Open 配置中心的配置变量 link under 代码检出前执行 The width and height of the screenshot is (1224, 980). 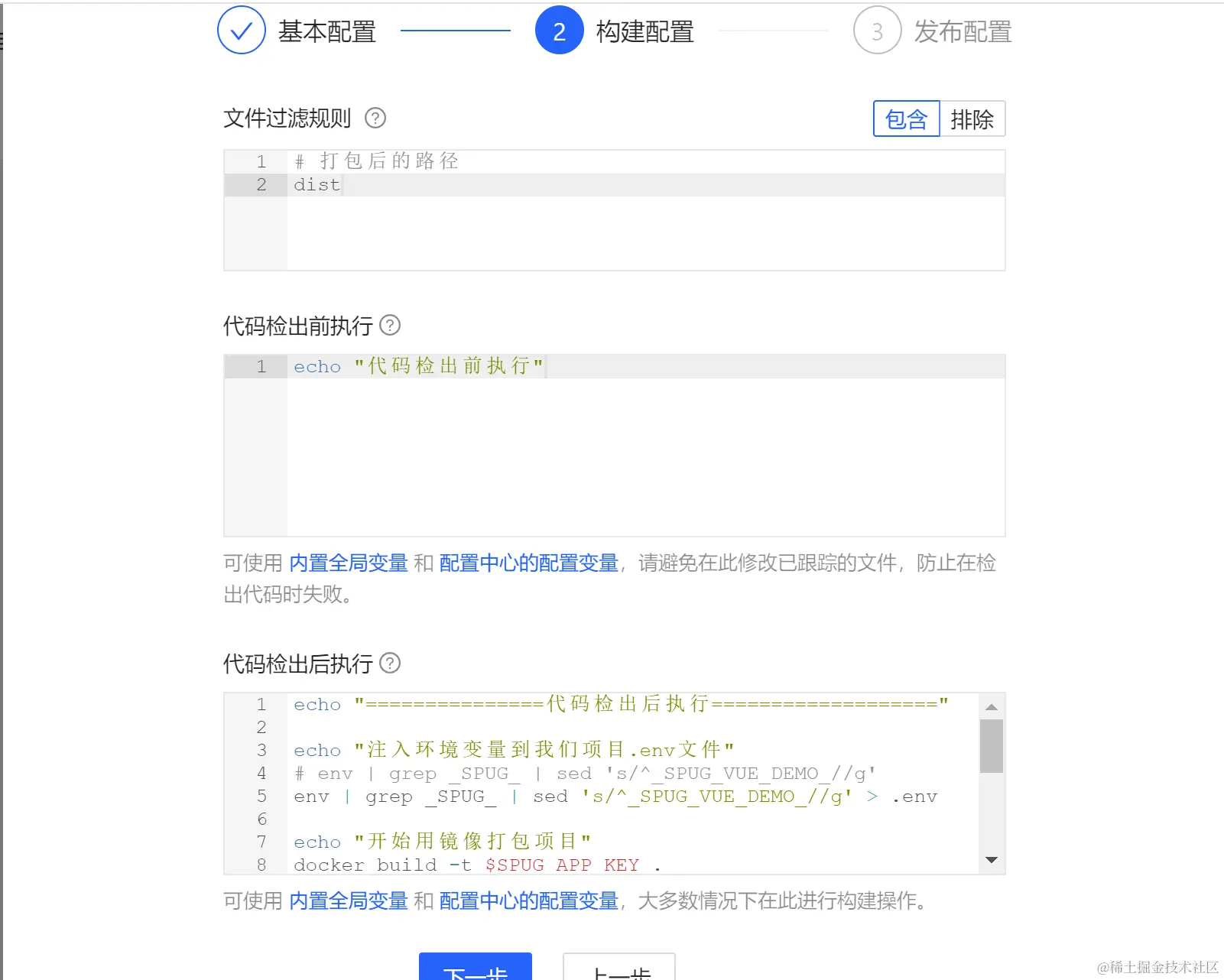click(x=529, y=563)
